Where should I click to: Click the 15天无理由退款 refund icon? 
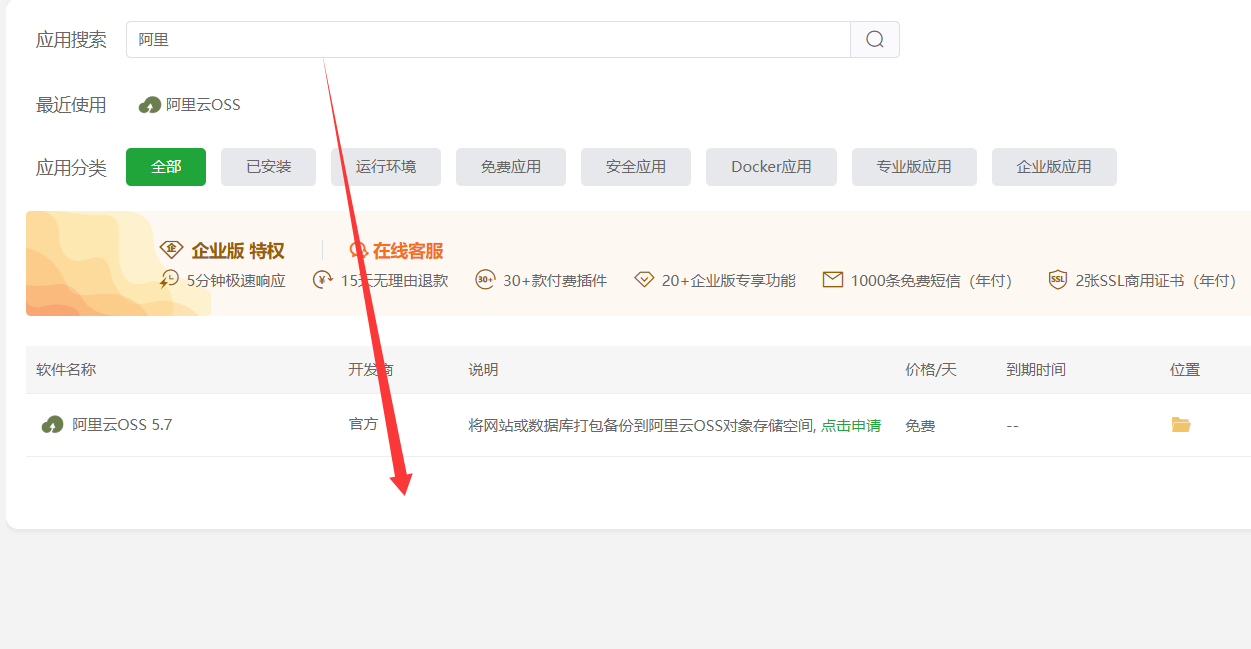(x=322, y=280)
